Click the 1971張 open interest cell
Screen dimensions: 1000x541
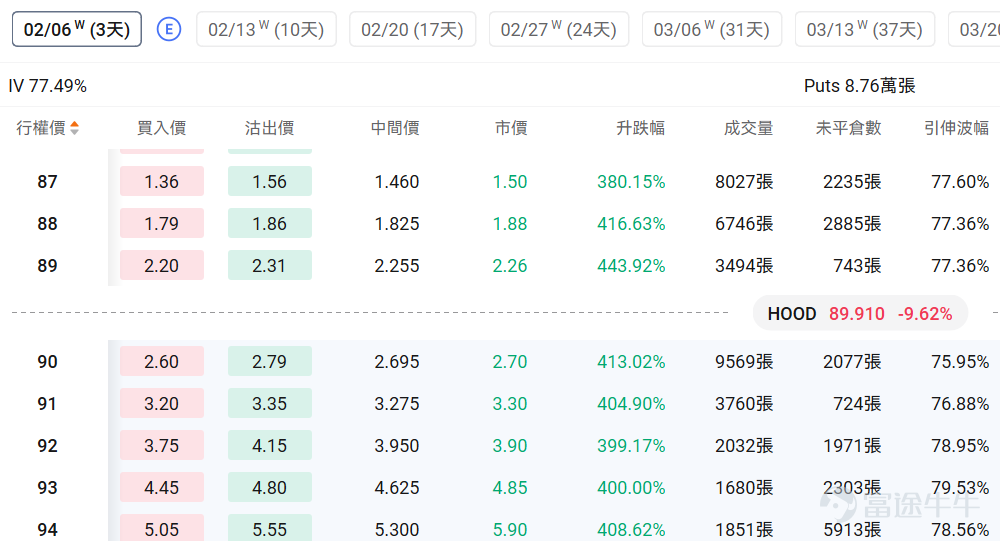[x=852, y=445]
